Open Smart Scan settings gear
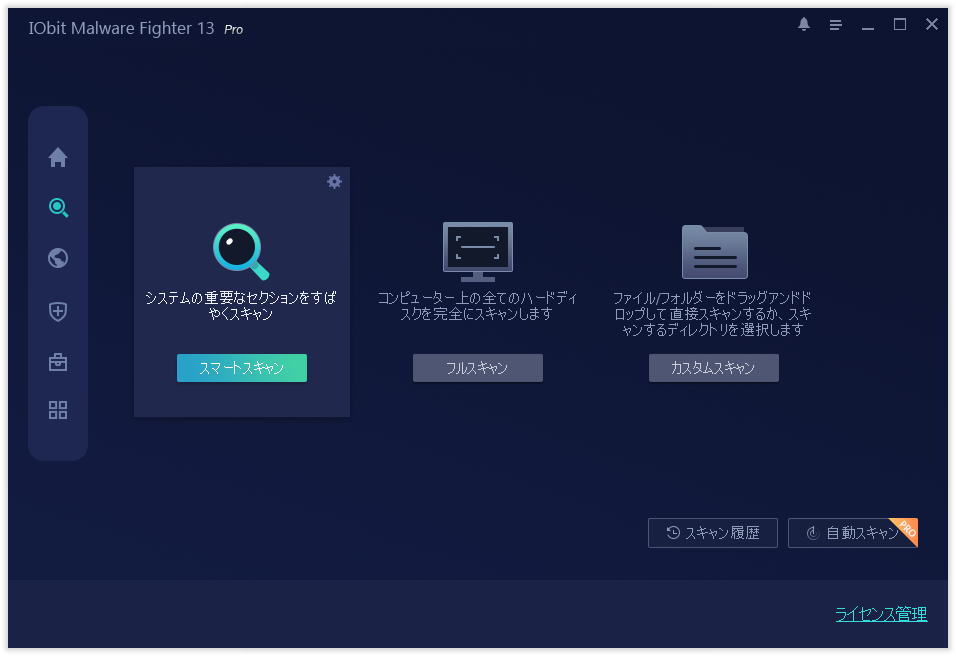 (334, 181)
